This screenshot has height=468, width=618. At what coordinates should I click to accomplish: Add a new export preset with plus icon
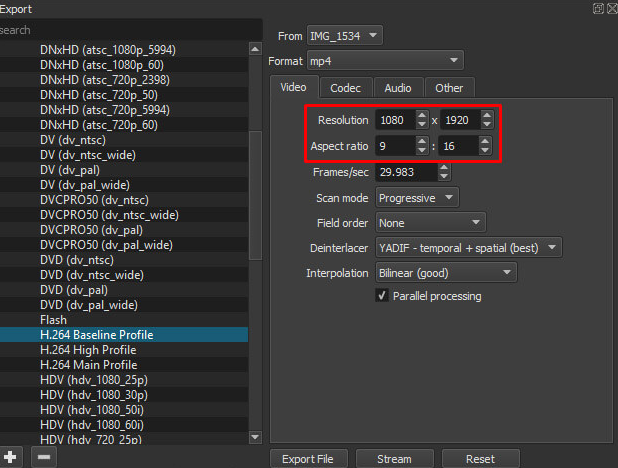tap(10, 457)
